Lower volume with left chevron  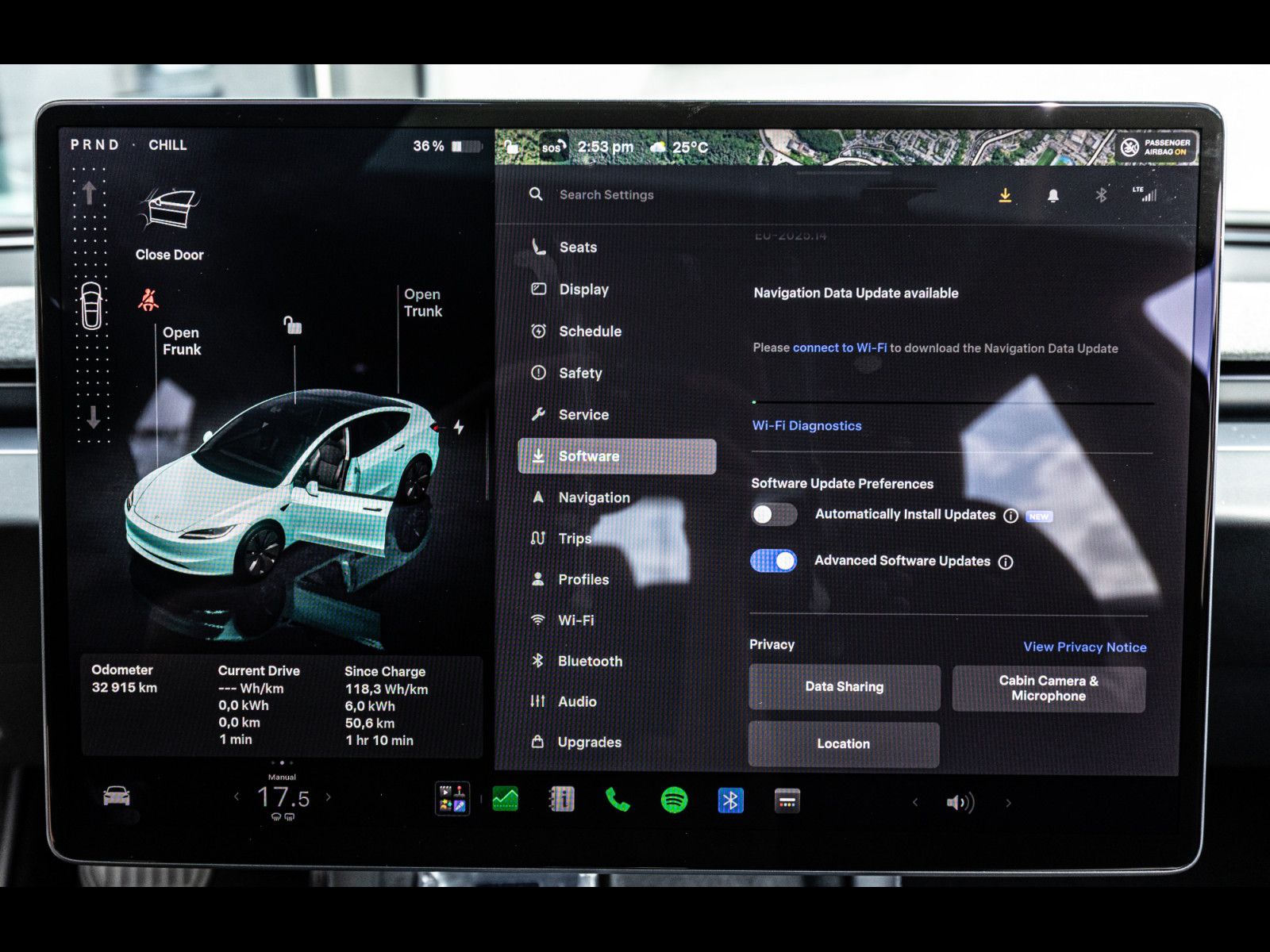pyautogui.click(x=915, y=802)
